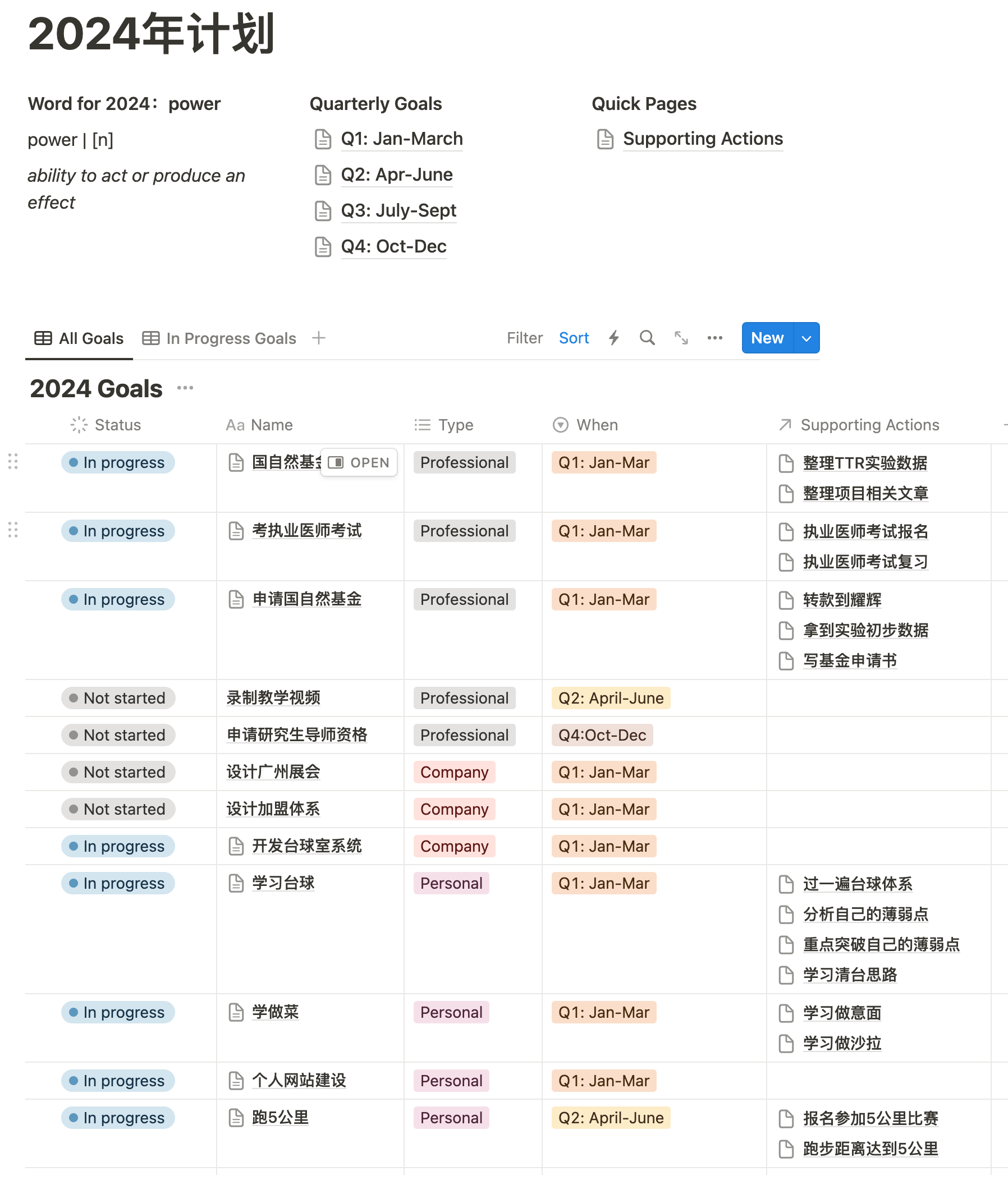This screenshot has height=1185, width=1008.
Task: Click page icon of 申请国自然基金
Action: point(236,599)
